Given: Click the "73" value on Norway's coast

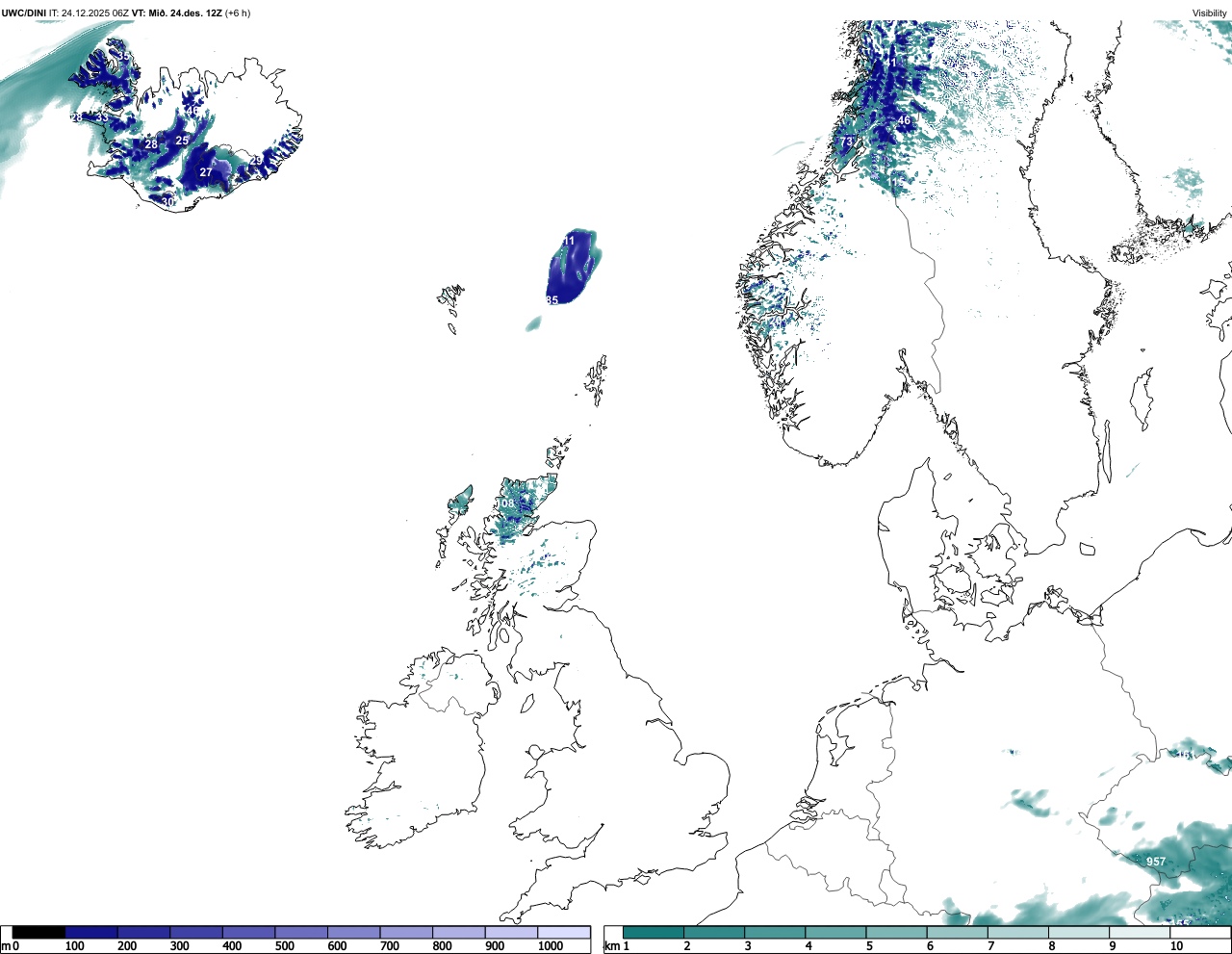Looking at the screenshot, I should tap(846, 142).
